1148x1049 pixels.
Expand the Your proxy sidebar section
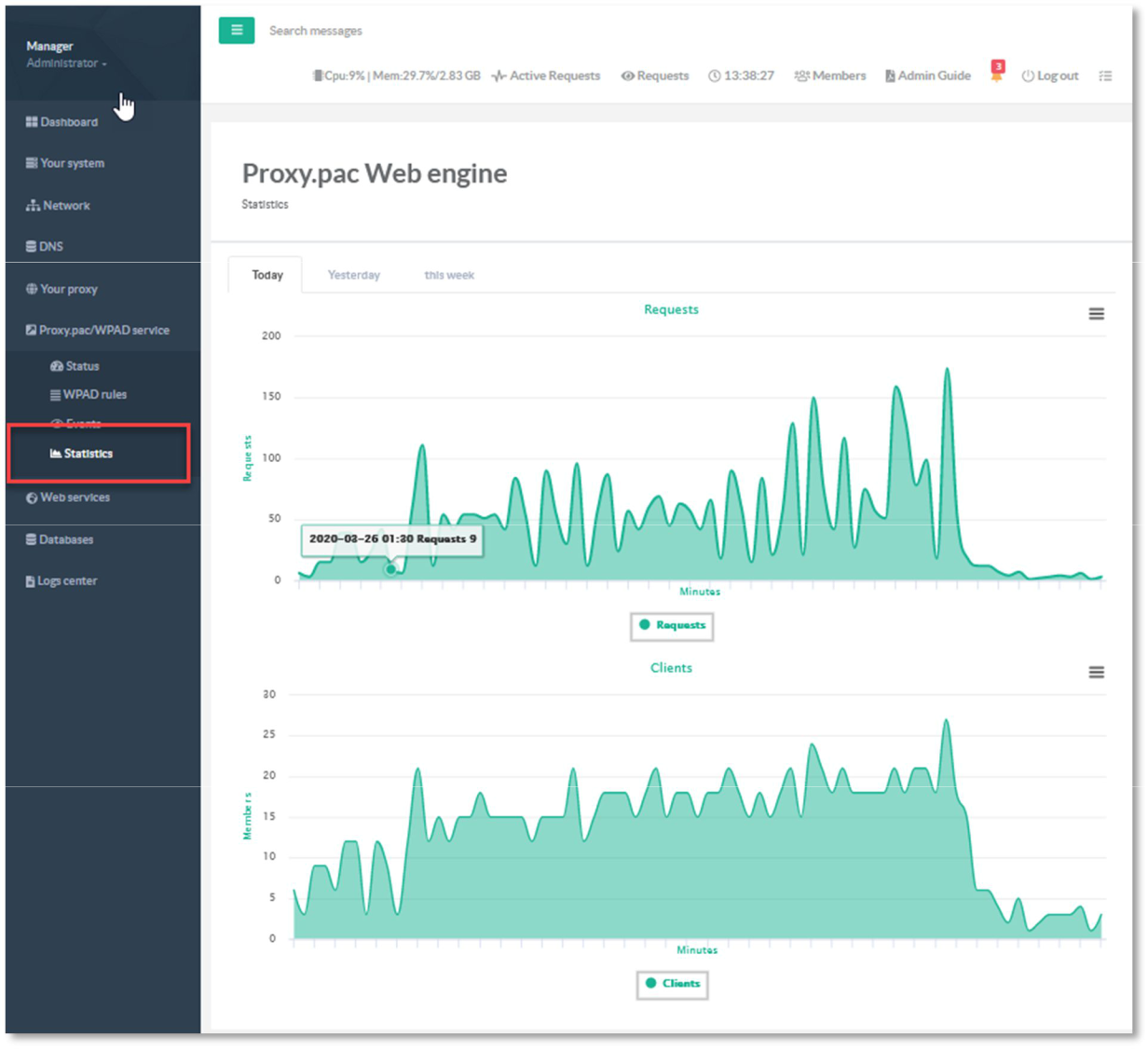click(62, 290)
